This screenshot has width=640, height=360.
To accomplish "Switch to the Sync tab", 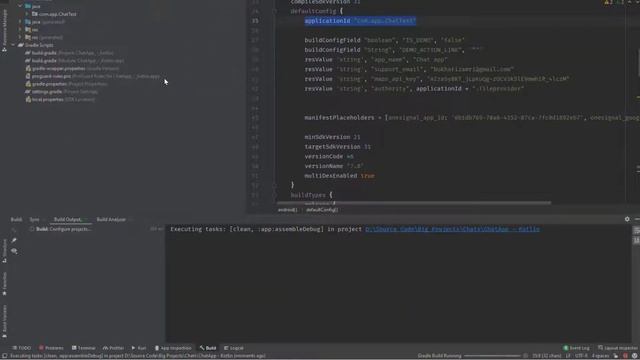I will pyautogui.click(x=34, y=220).
